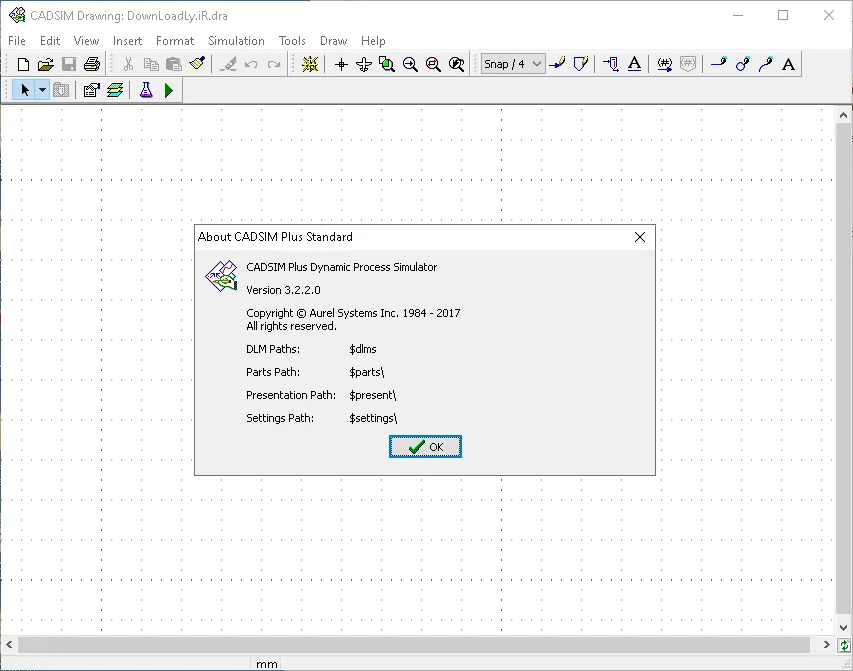Click the yellow starburst redraw icon
Image resolution: width=853 pixels, height=671 pixels.
[310, 64]
